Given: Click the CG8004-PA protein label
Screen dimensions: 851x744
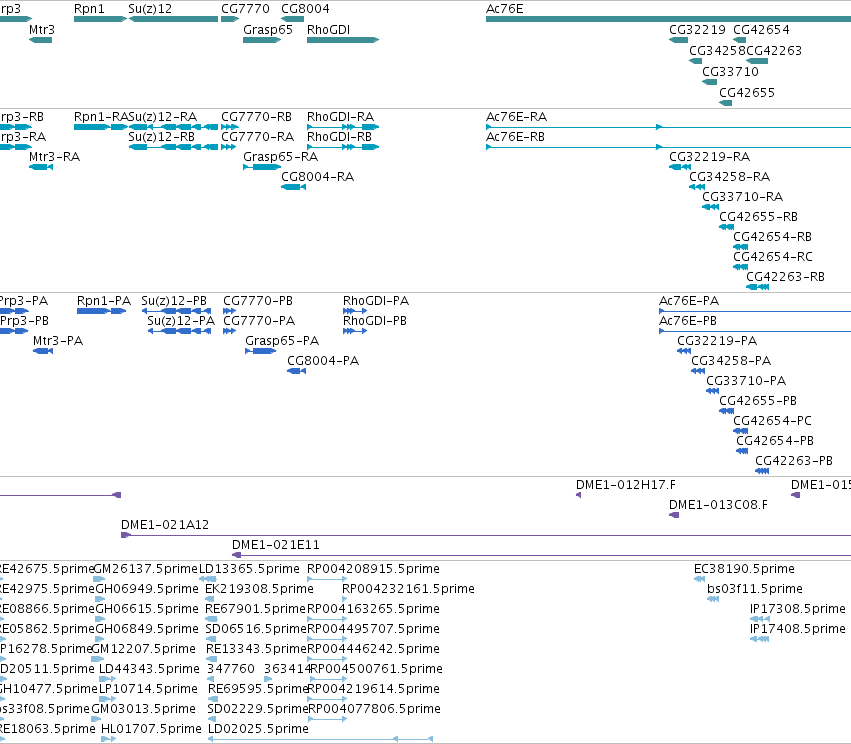Looking at the screenshot, I should click(x=323, y=361).
